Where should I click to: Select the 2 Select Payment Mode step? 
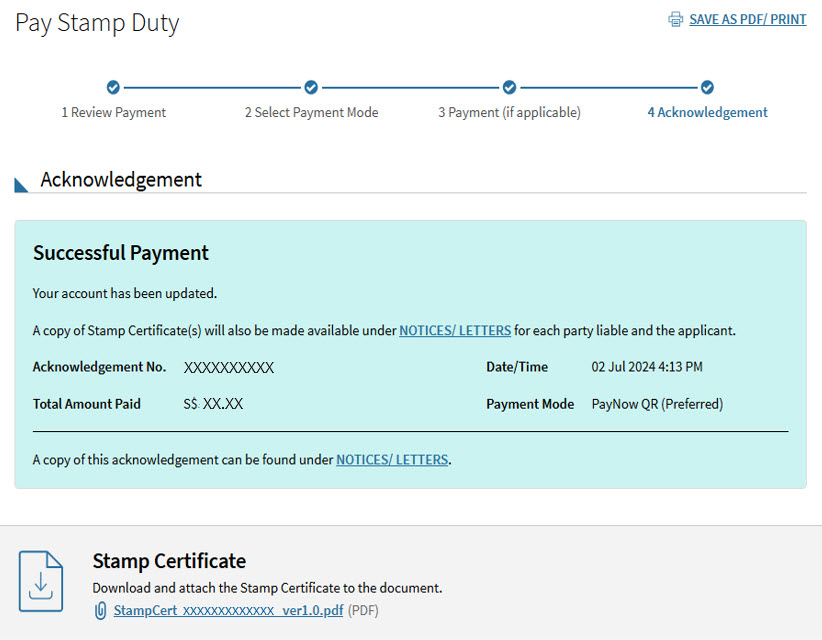coord(311,112)
